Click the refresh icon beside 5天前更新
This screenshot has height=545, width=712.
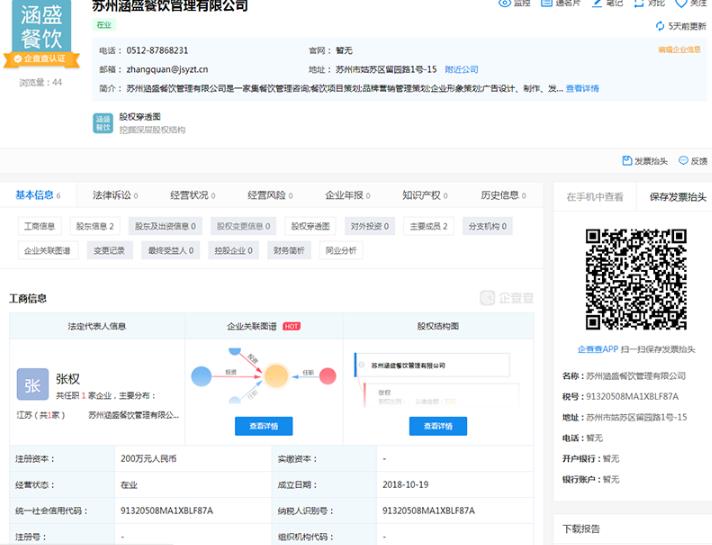[x=660, y=26]
